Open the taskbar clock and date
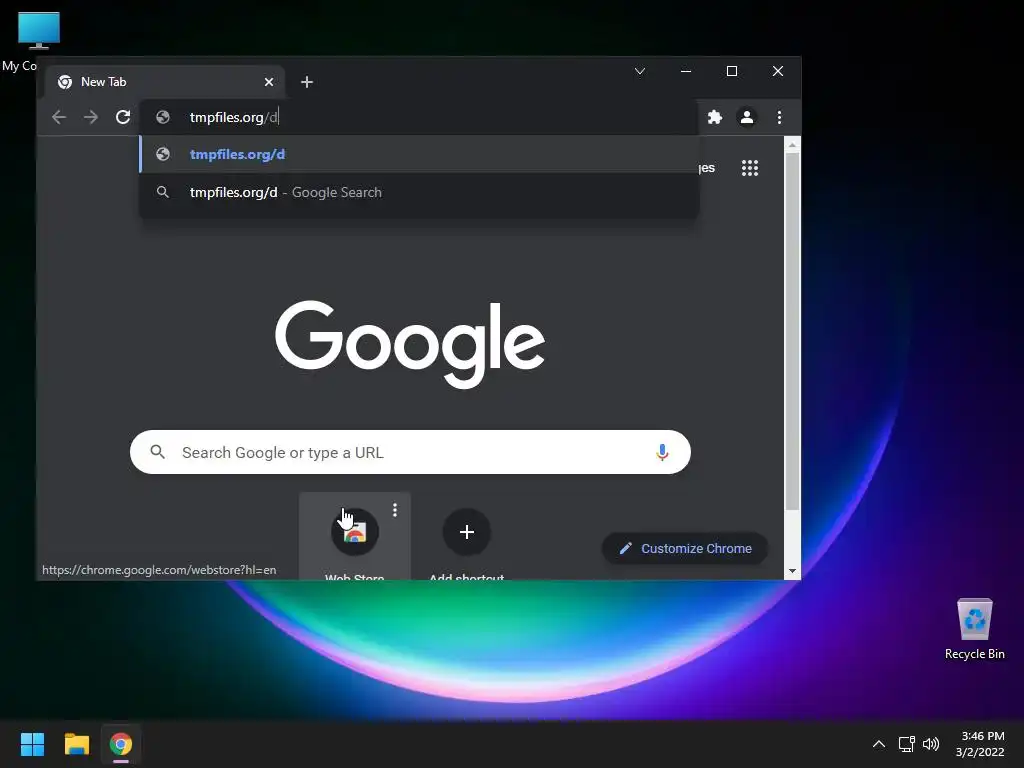Viewport: 1024px width, 768px height. click(x=980, y=744)
